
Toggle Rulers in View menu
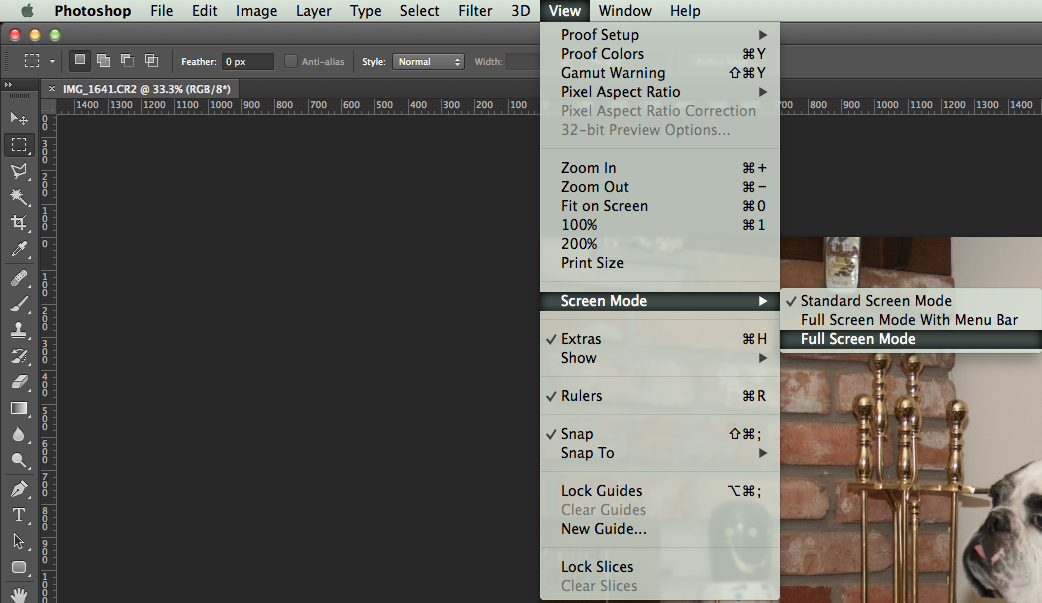click(660, 396)
